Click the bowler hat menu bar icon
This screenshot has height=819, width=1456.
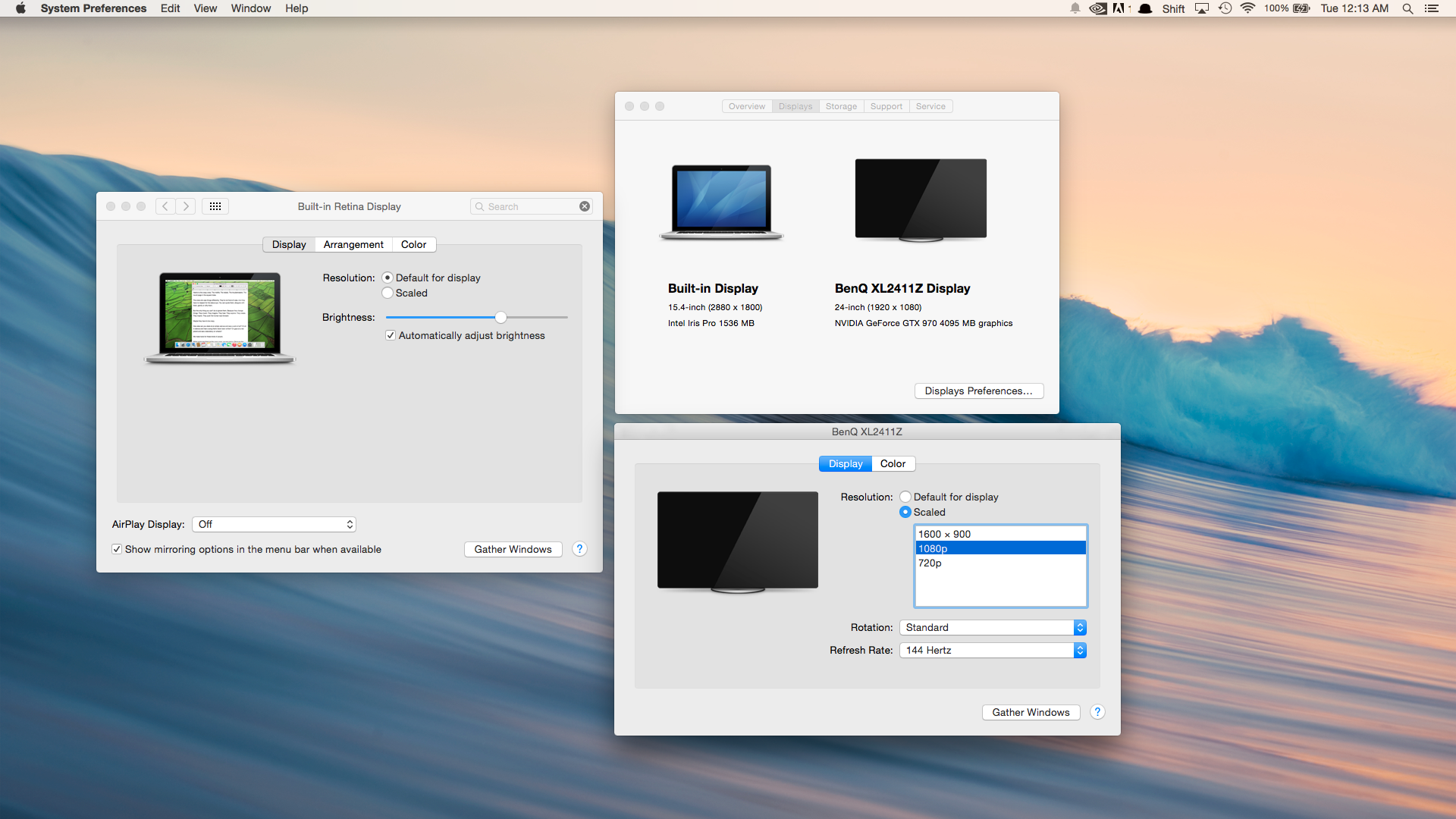(x=1146, y=8)
